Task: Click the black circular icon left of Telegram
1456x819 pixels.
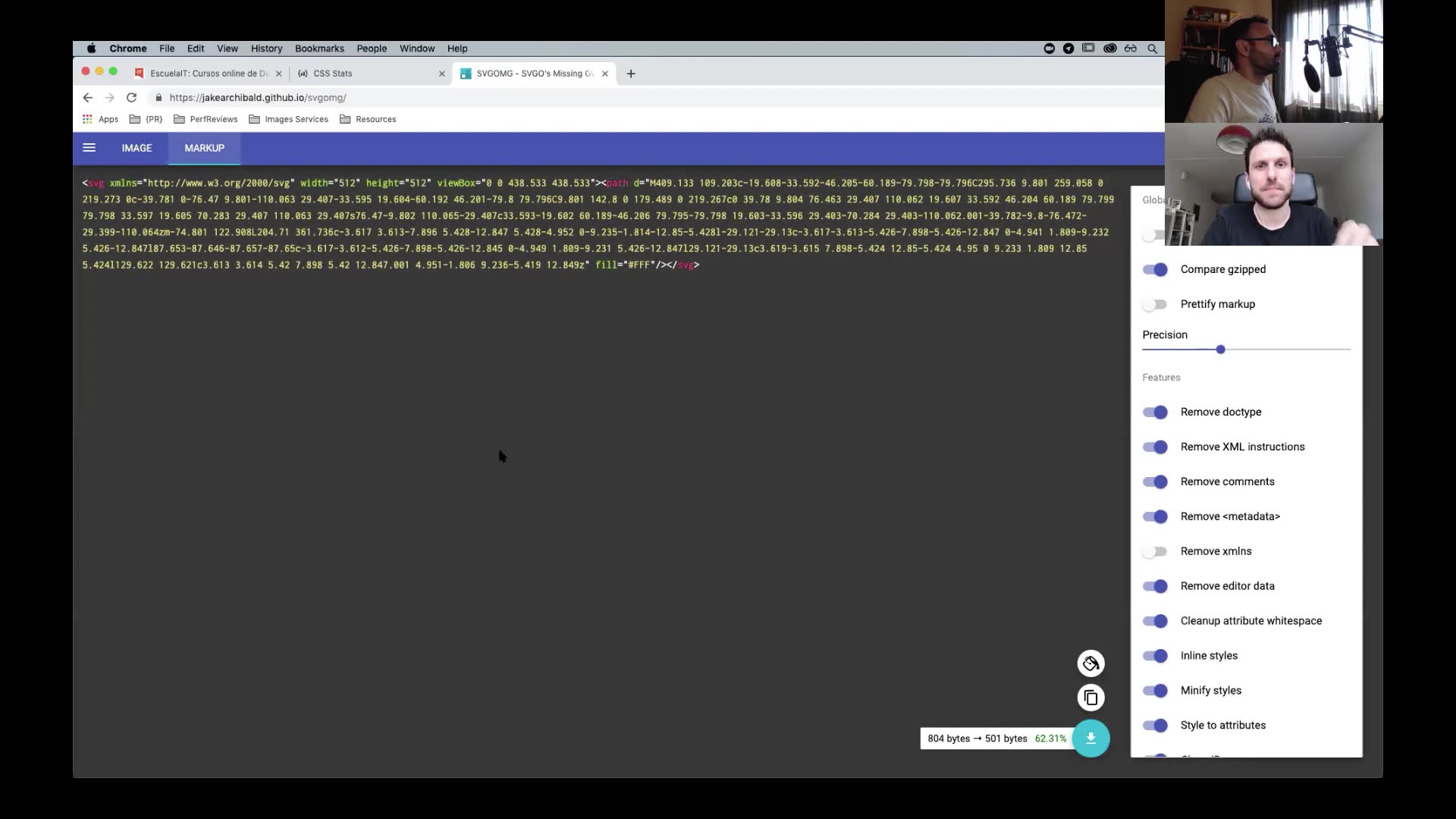Action: pos(1050,49)
